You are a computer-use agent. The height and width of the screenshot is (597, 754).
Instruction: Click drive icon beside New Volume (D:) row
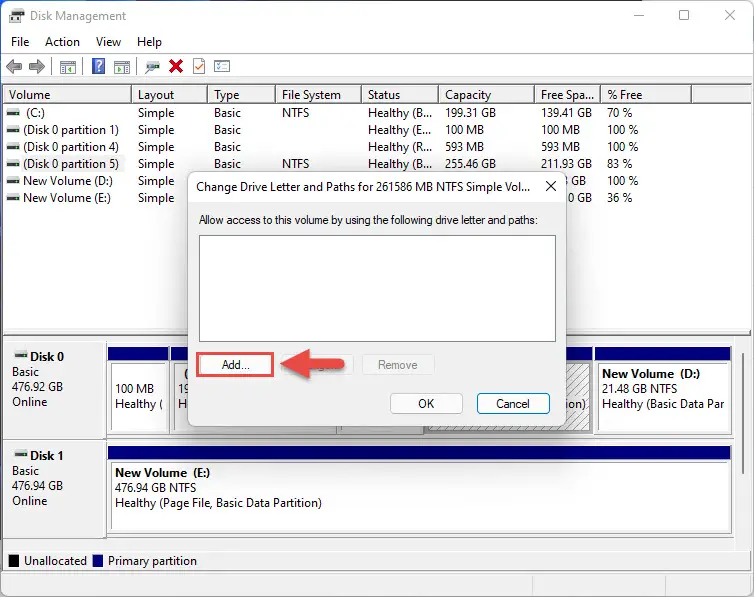(x=13, y=181)
